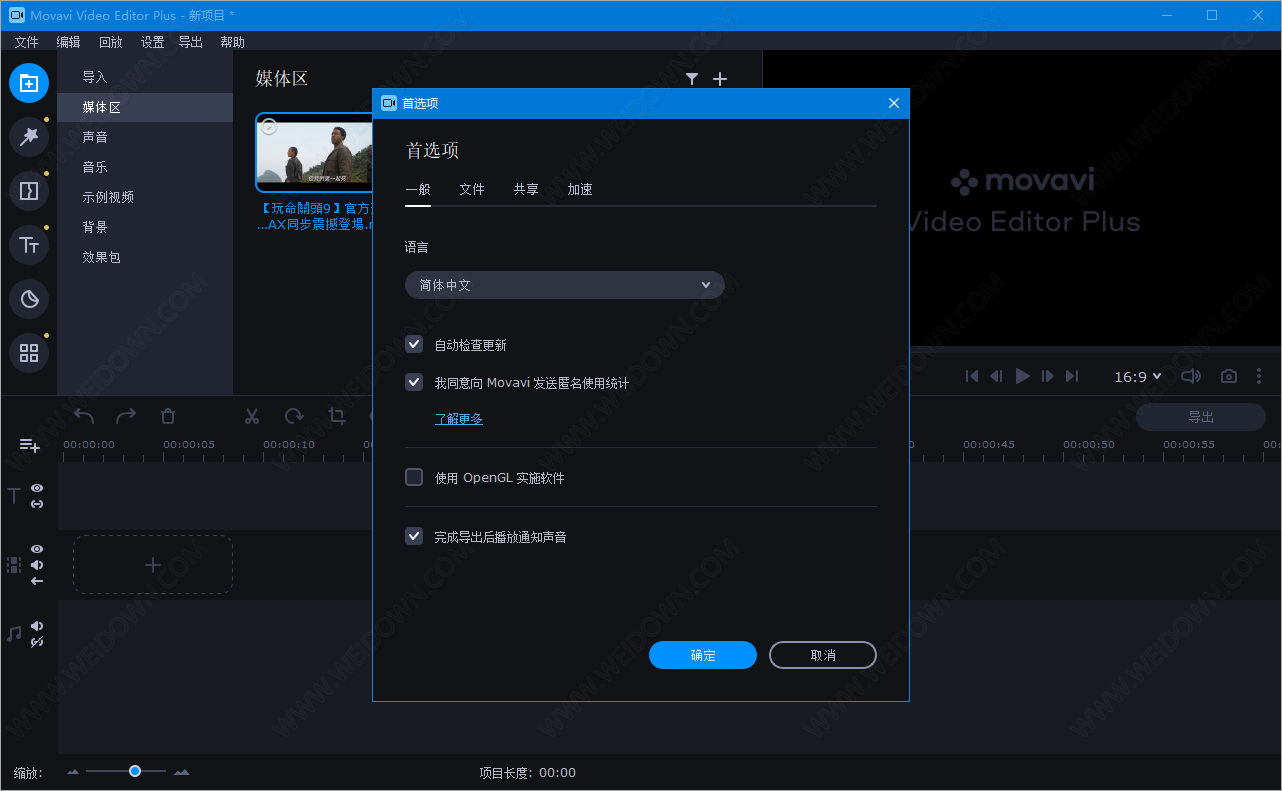The image size is (1282, 791).
Task: Undo last action on timeline toolbar
Action: [84, 416]
